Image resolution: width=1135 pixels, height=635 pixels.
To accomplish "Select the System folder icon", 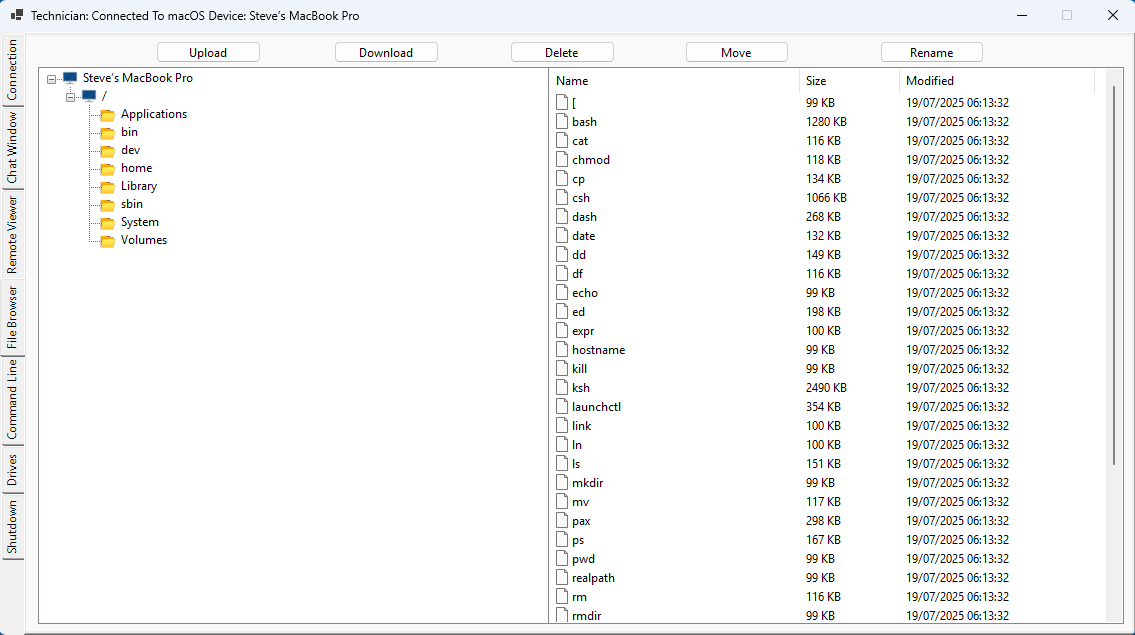I will point(108,223).
